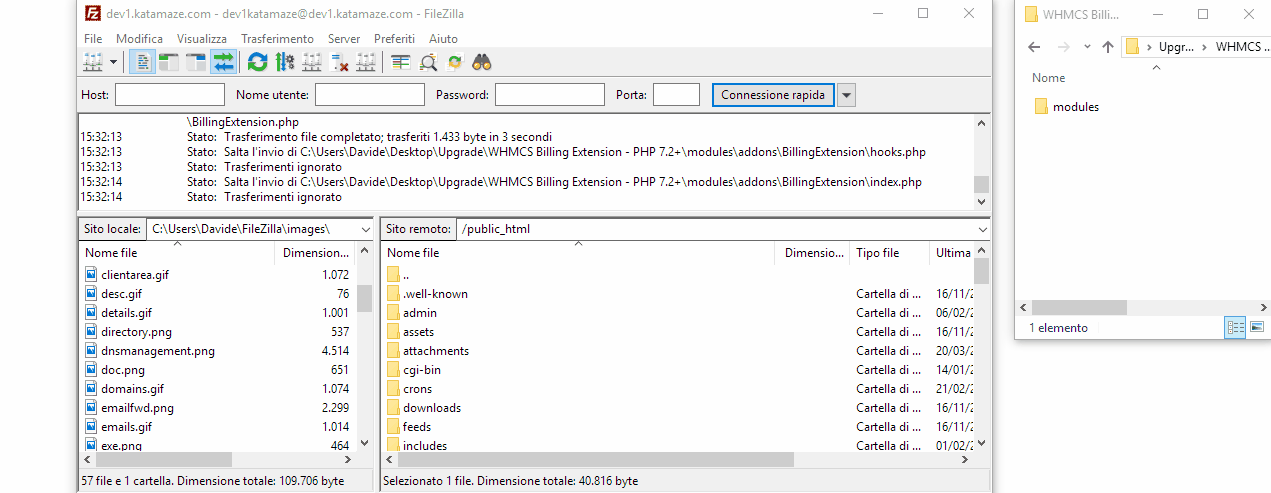Refresh the file and folder lists
The image size is (1271, 493).
[x=257, y=62]
